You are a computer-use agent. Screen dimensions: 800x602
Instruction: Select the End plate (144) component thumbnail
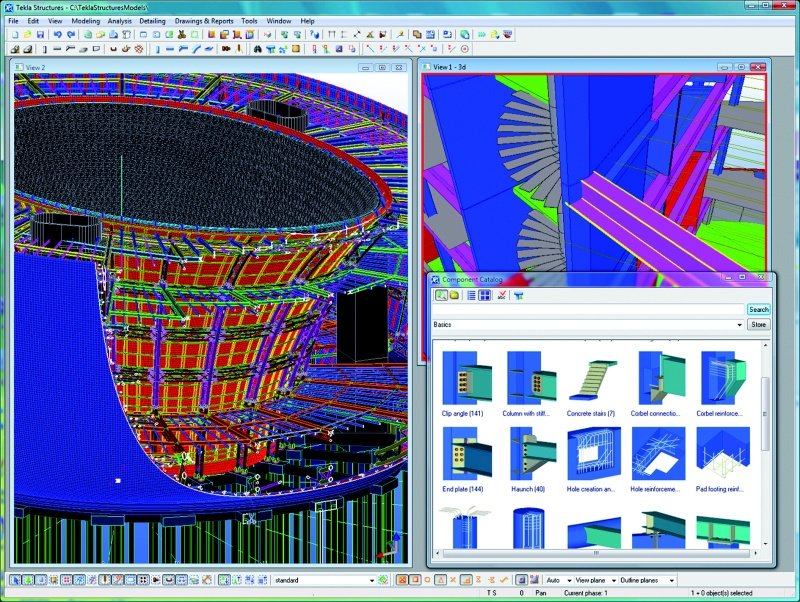[467, 454]
